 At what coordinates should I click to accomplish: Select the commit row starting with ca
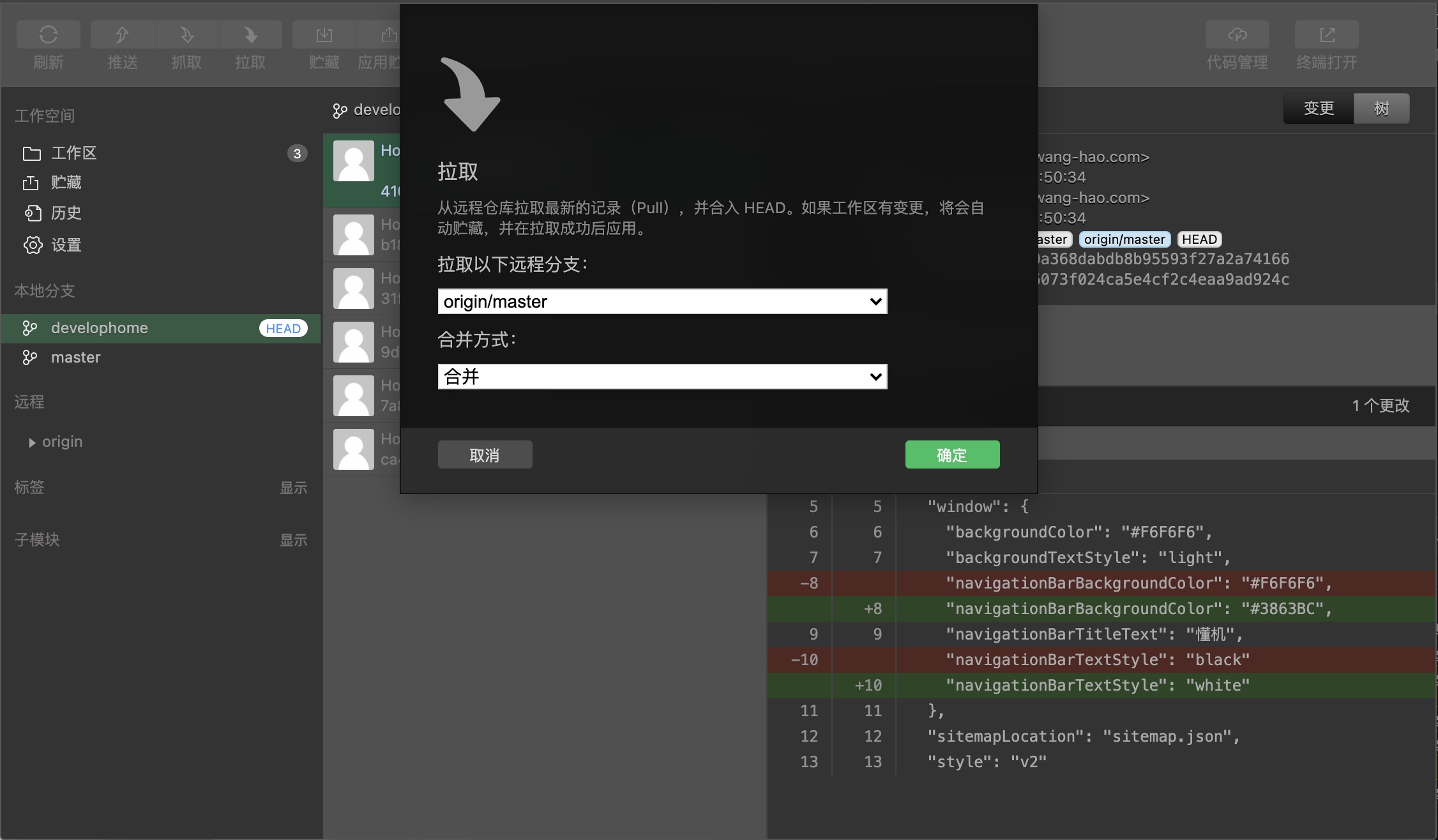pyautogui.click(x=361, y=449)
